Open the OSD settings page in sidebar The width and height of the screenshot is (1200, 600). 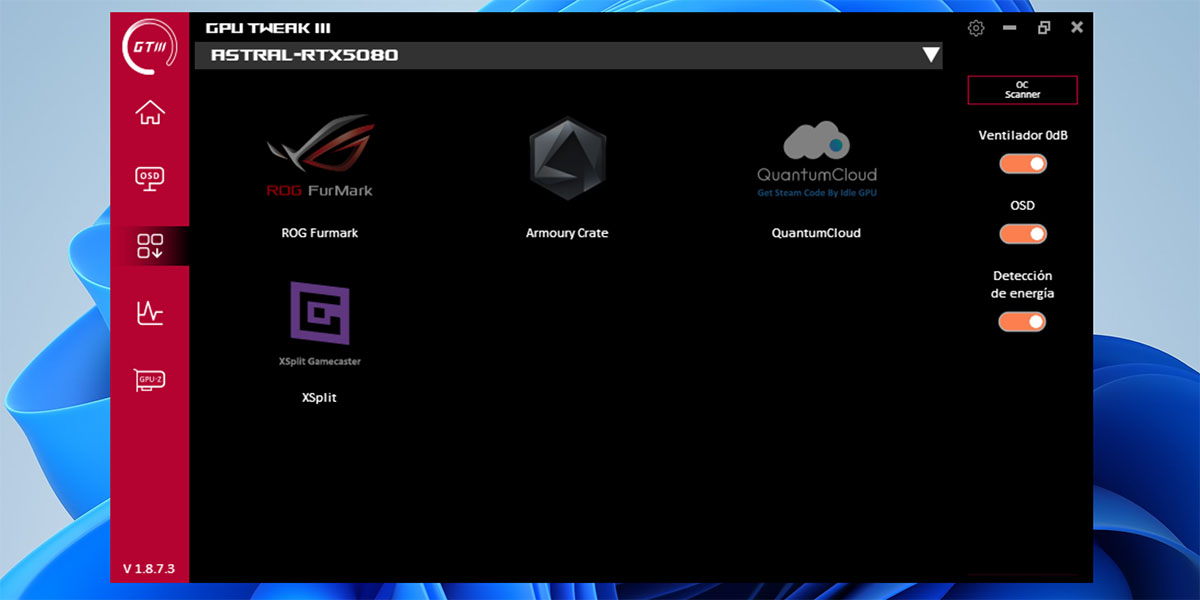(x=150, y=178)
